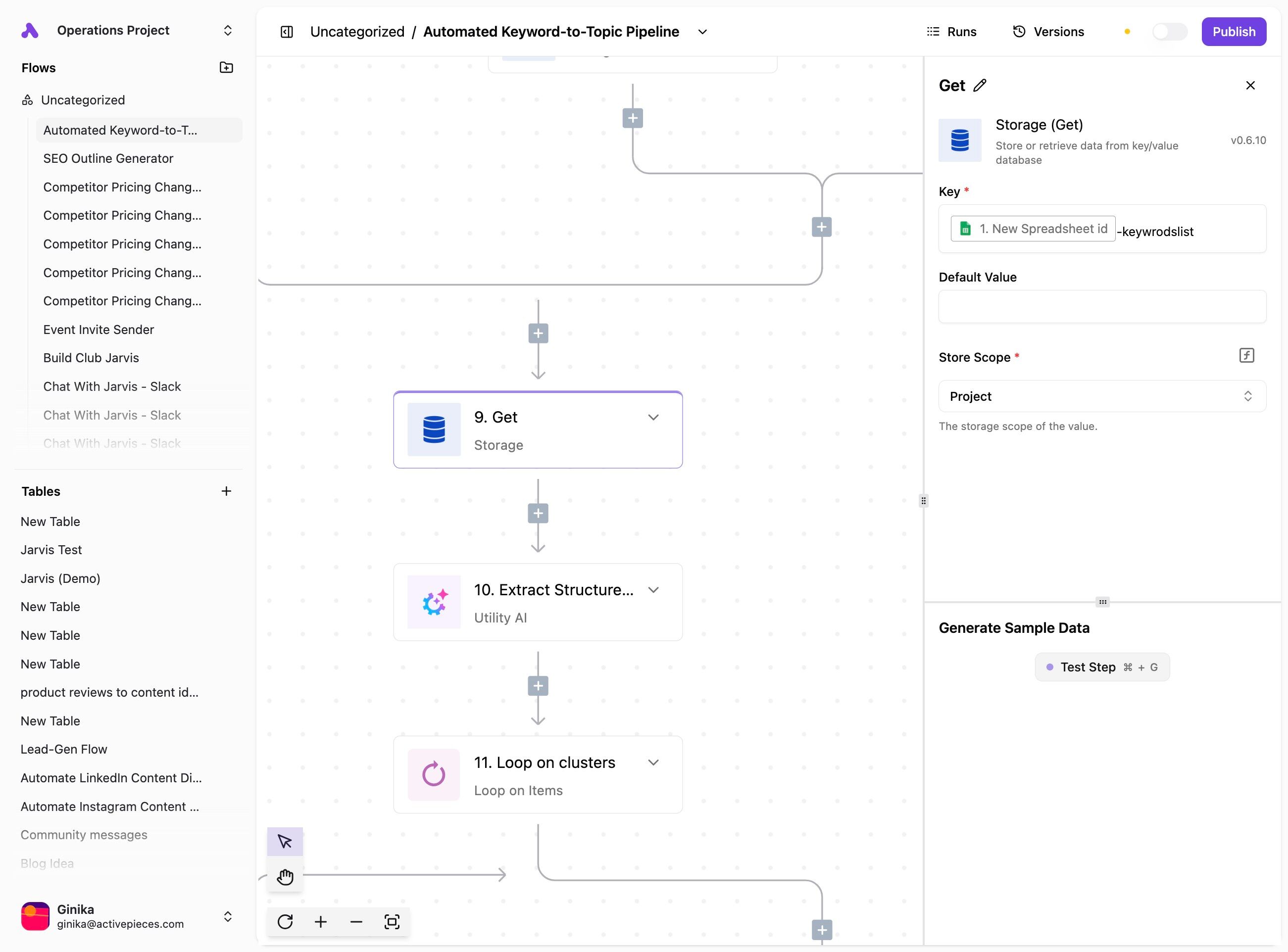This screenshot has width=1288, height=952.
Task: Select the arrow pointer tool
Action: pyautogui.click(x=285, y=841)
